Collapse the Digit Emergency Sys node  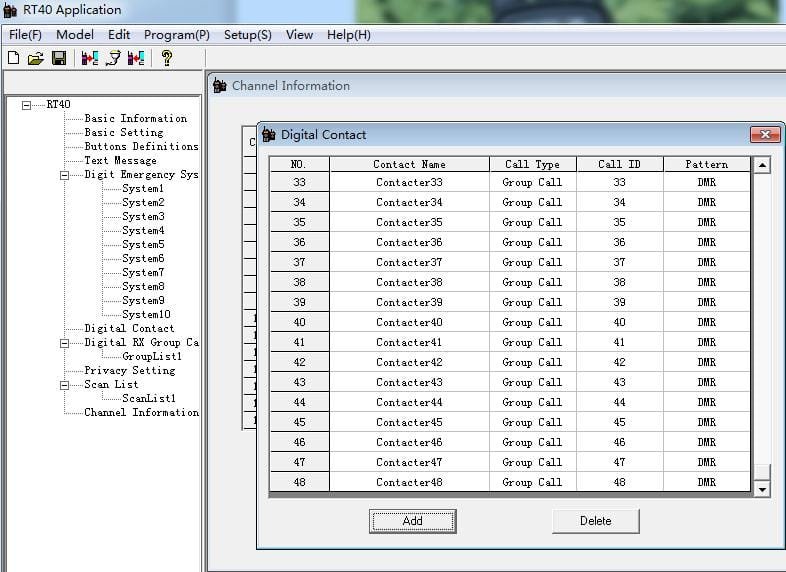(x=65, y=175)
